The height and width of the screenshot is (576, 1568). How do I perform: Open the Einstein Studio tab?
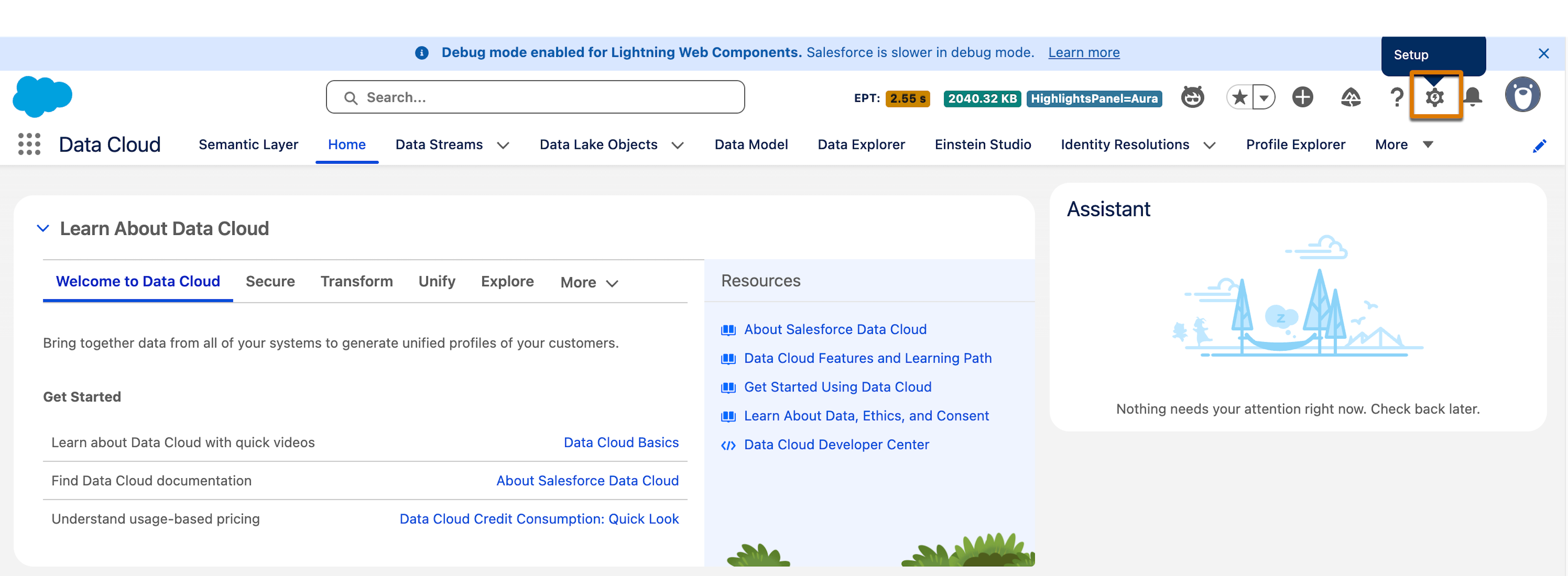(x=982, y=145)
